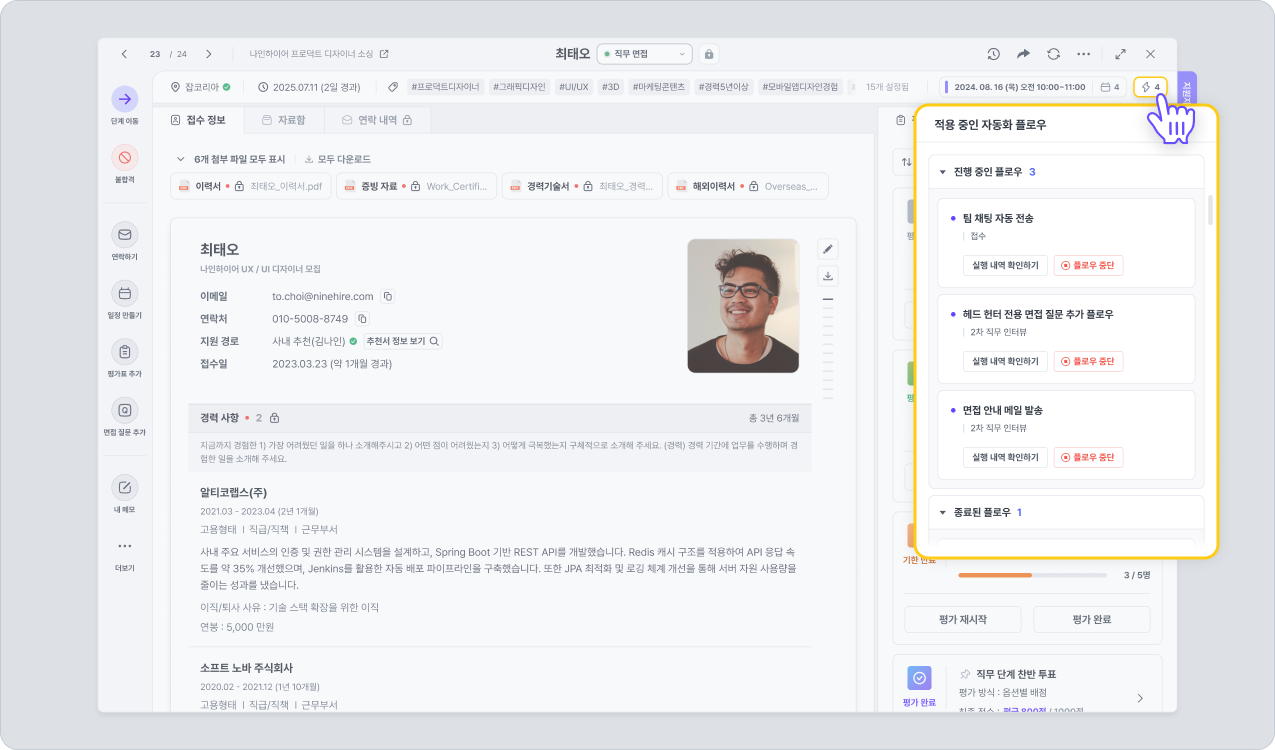This screenshot has height=750, width=1275.
Task: Go to the previous applicant arrow
Action: coord(124,54)
